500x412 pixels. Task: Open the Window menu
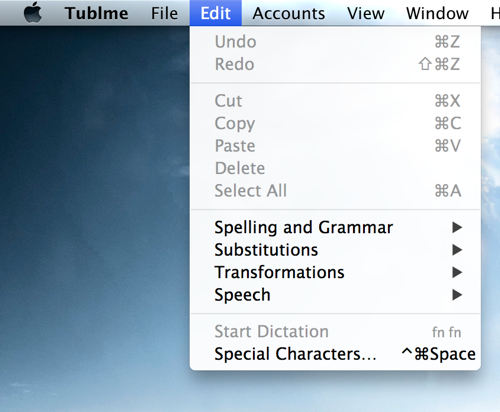[x=437, y=13]
